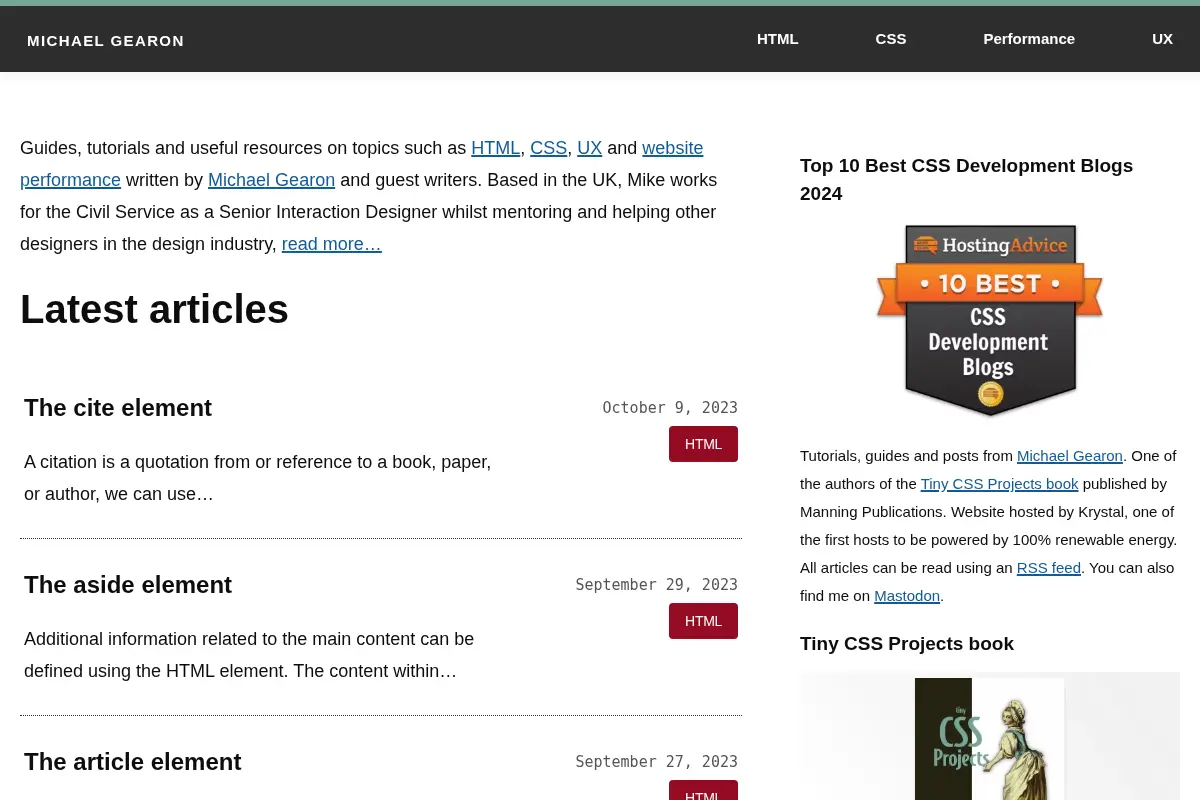The image size is (1200, 800).
Task: Open the CSS navigation menu item
Action: pos(891,39)
